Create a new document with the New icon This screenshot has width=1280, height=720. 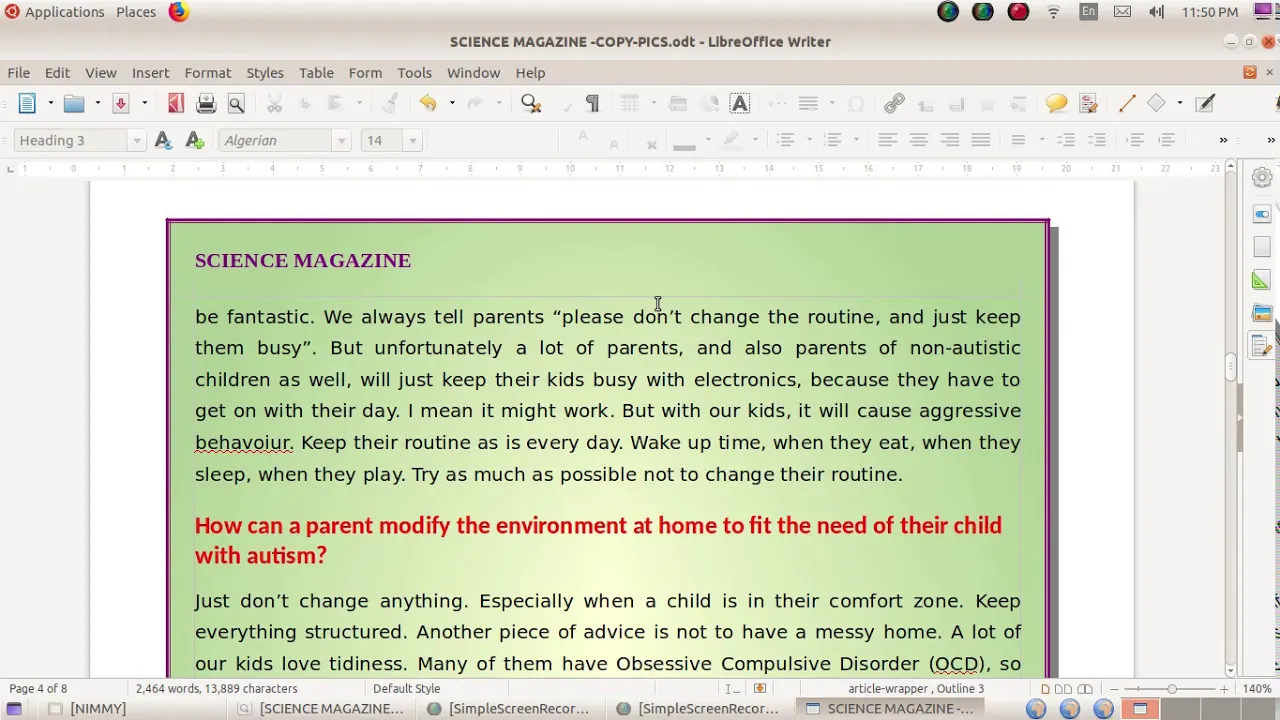(x=27, y=103)
